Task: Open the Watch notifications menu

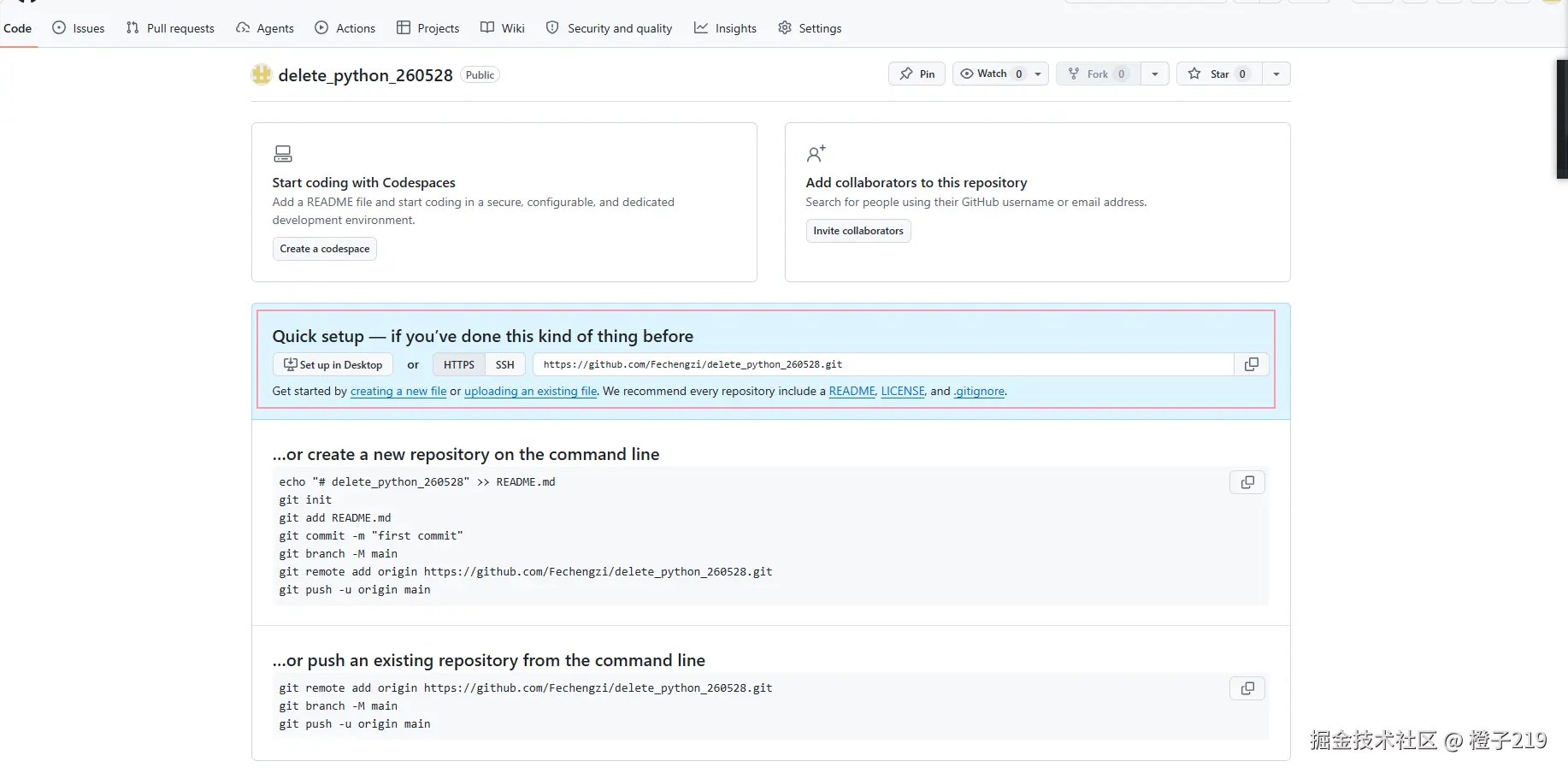Action: (1000, 74)
